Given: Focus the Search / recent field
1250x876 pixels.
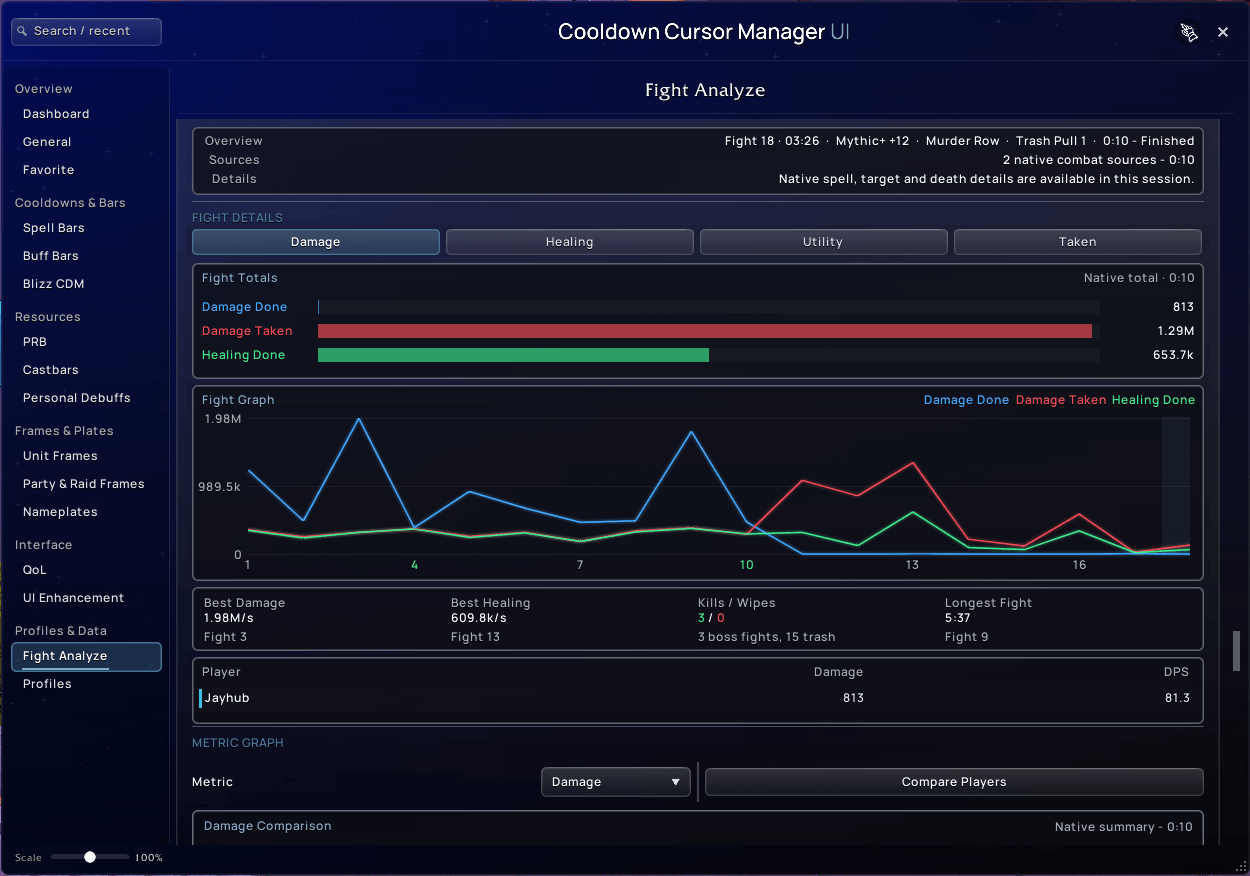Looking at the screenshot, I should pos(86,31).
